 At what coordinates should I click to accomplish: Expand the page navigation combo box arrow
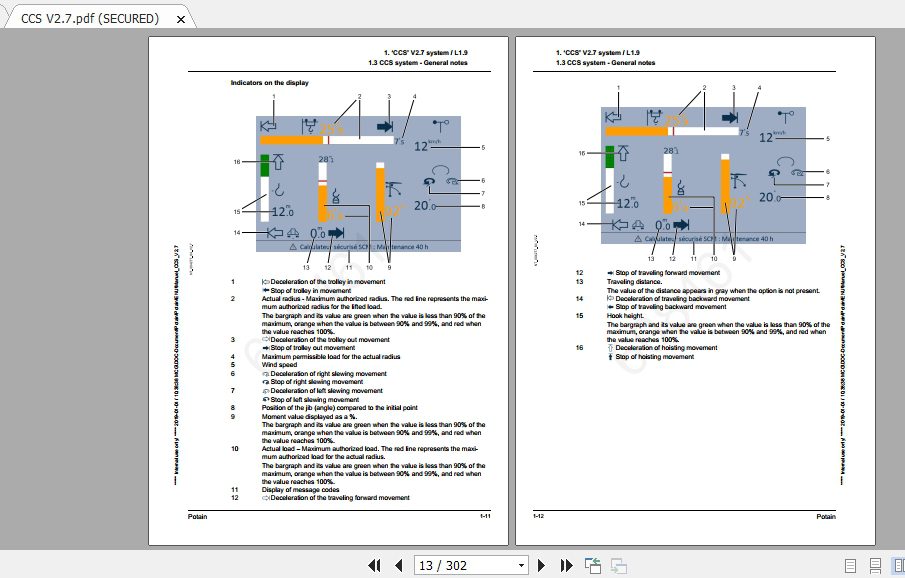coord(519,565)
